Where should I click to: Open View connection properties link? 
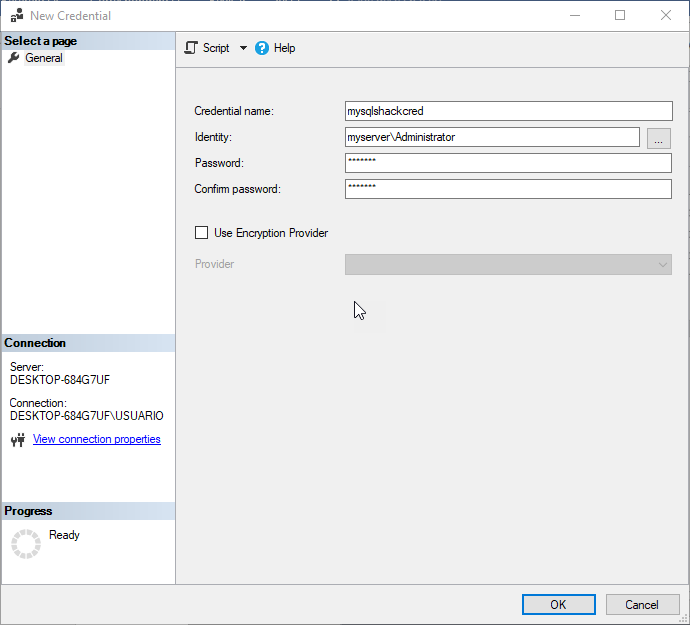tap(97, 439)
